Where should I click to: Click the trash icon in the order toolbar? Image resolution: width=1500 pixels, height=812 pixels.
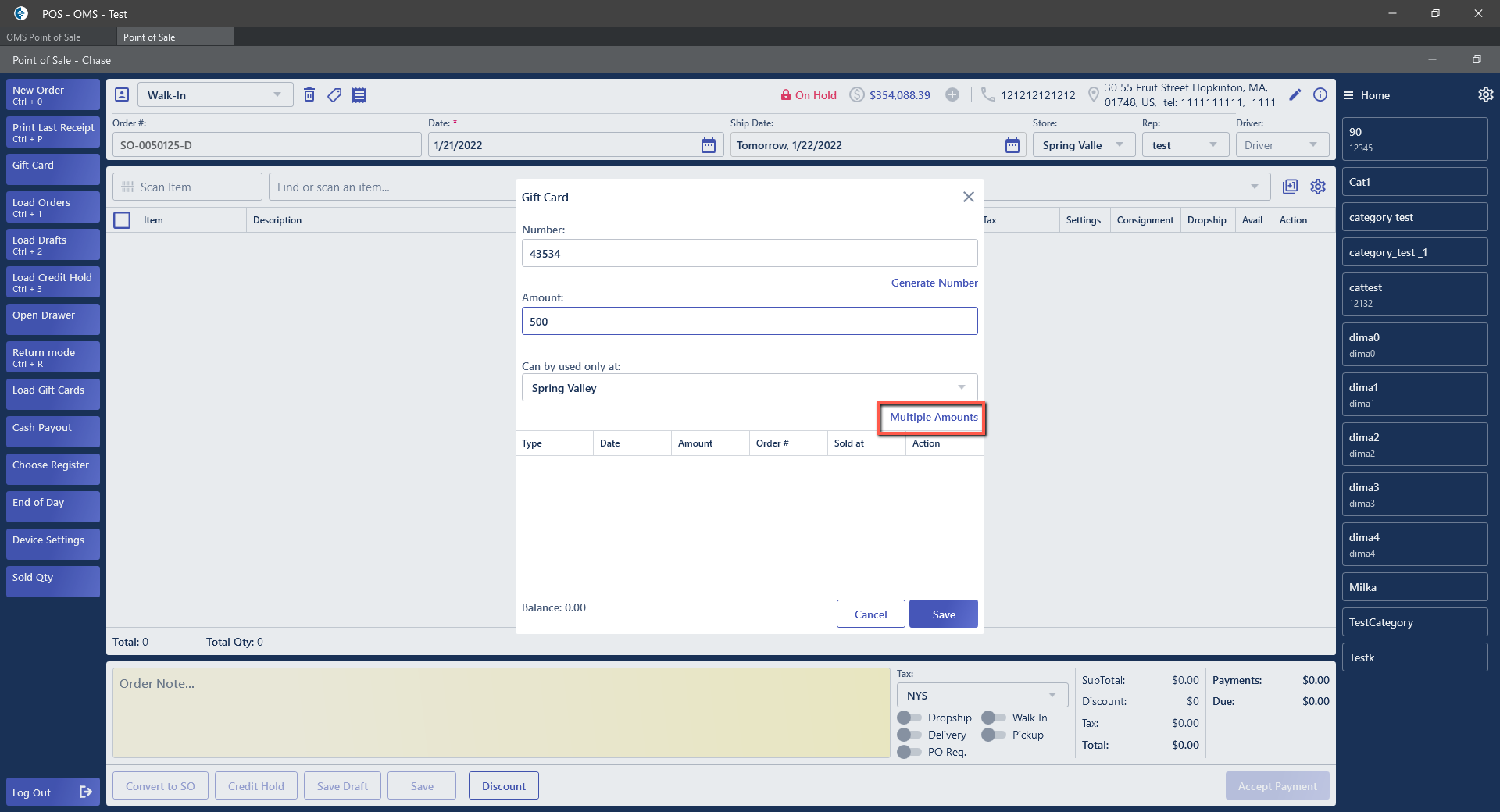point(309,95)
